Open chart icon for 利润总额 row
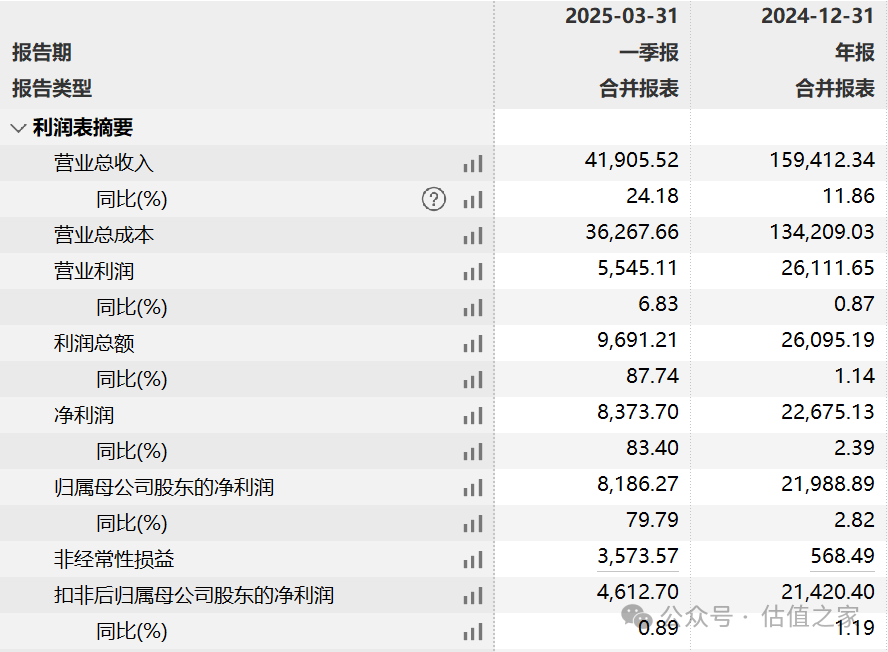This screenshot has width=888, height=652. (x=472, y=344)
